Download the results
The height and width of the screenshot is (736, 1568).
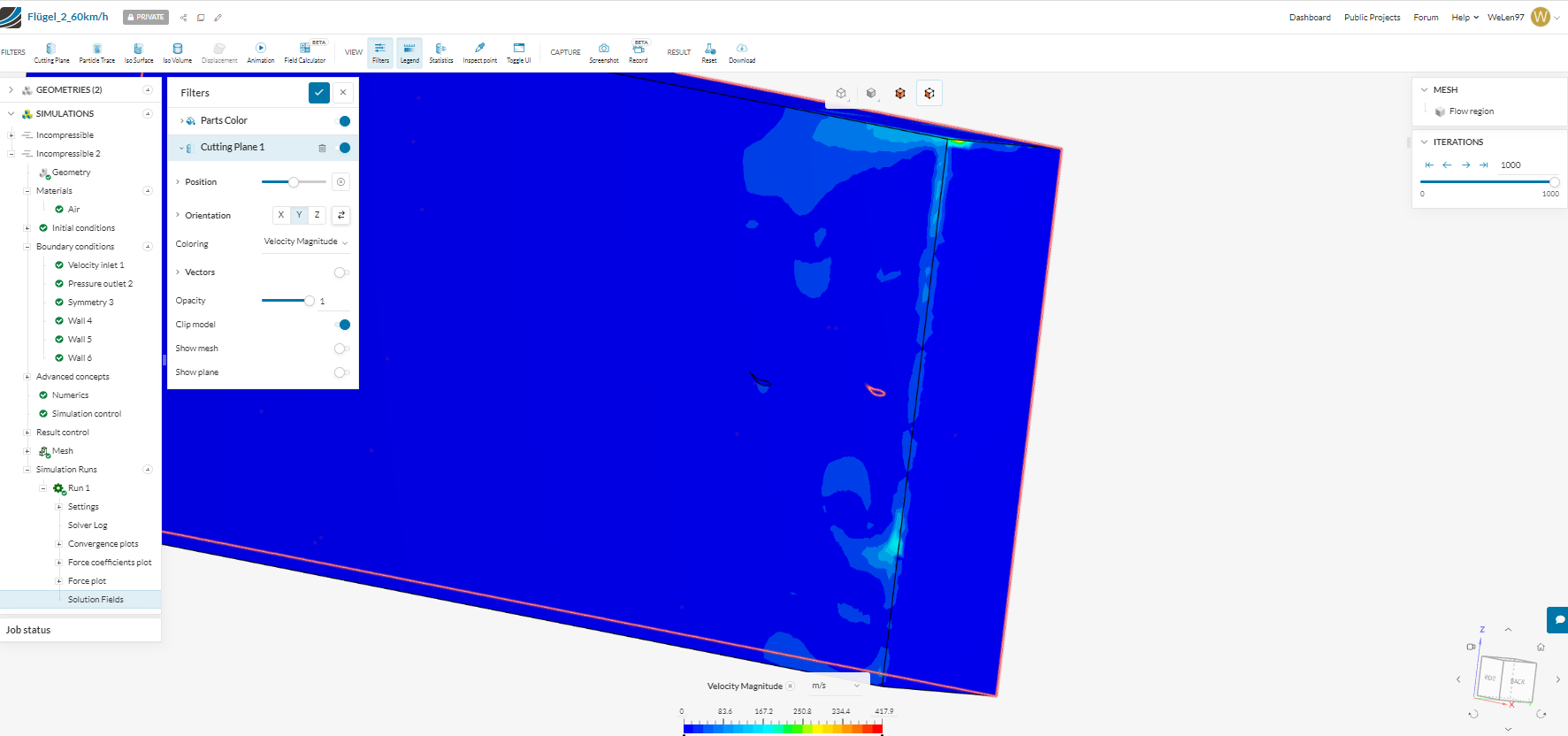click(742, 53)
